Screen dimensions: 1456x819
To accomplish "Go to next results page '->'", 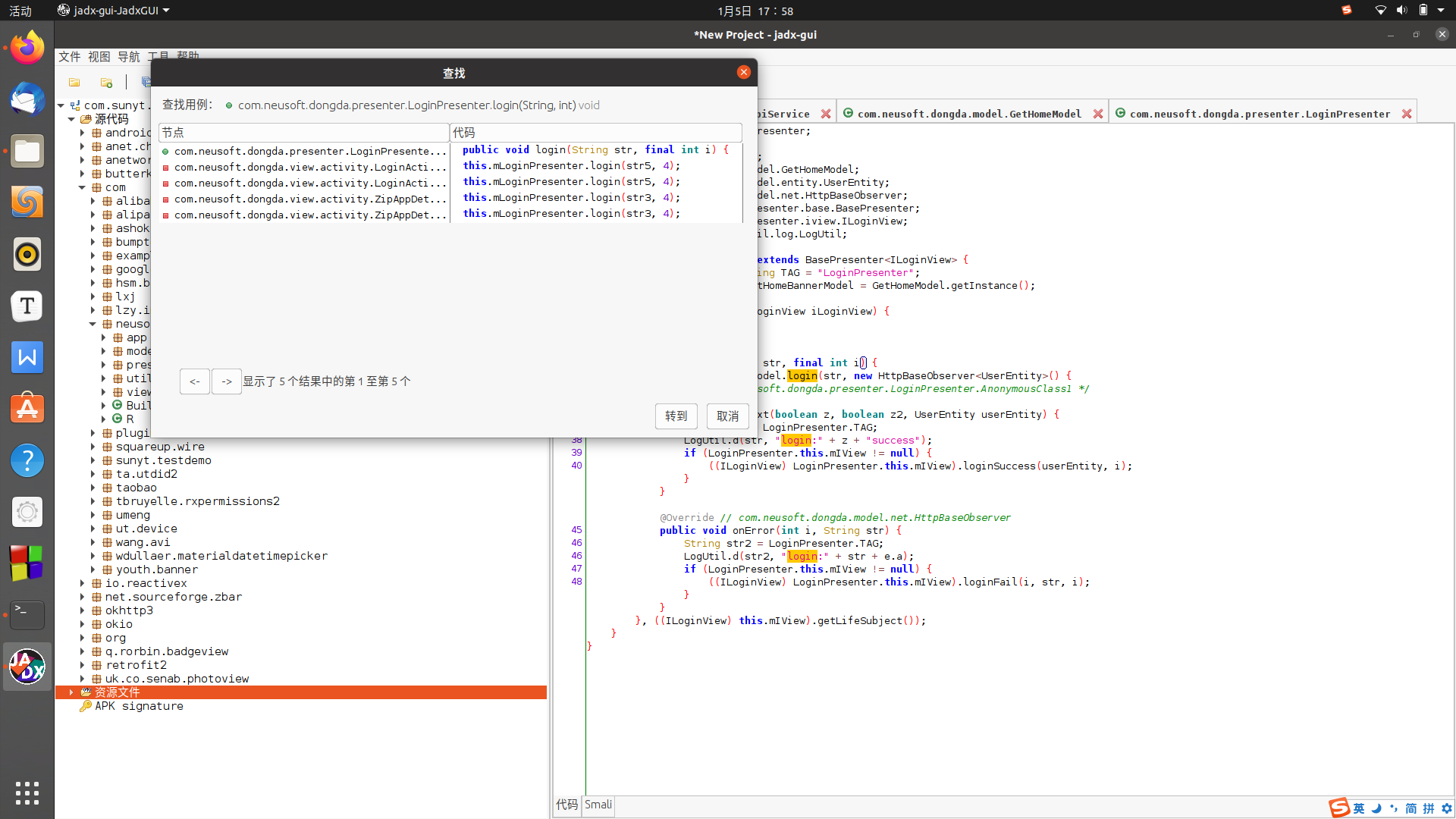I will [227, 381].
